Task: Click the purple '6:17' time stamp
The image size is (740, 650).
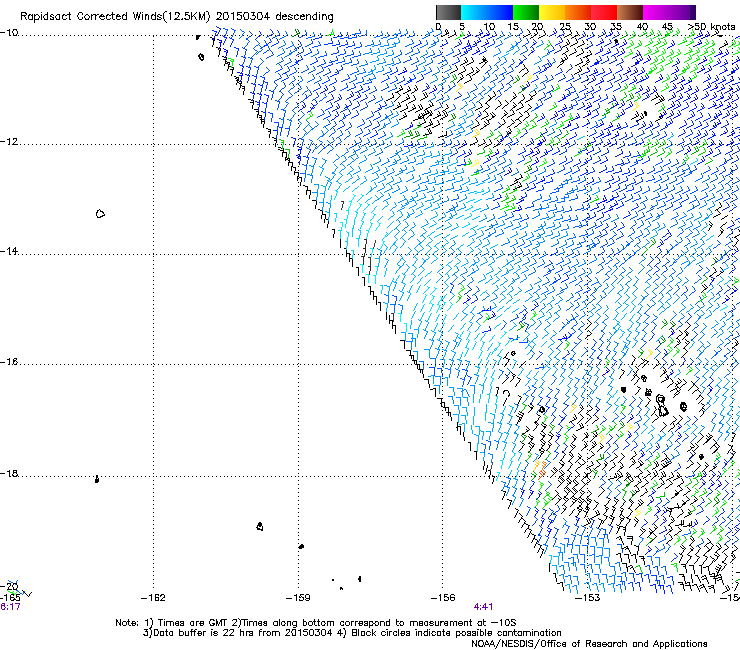Action: [10, 607]
